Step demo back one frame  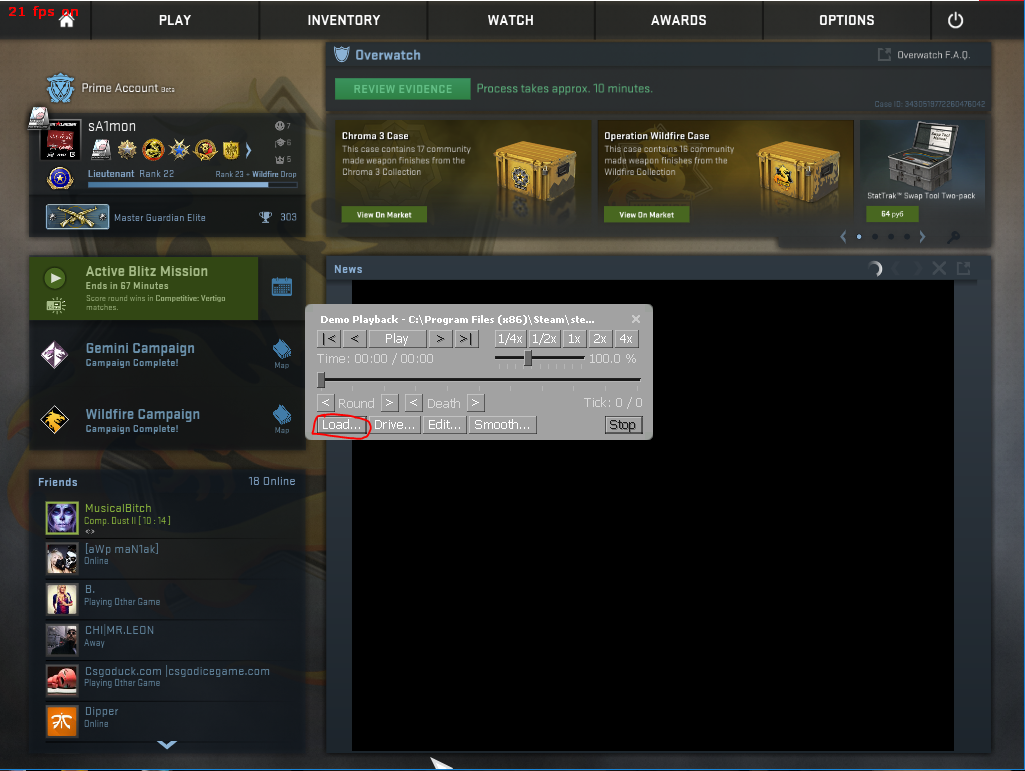[x=354, y=339]
